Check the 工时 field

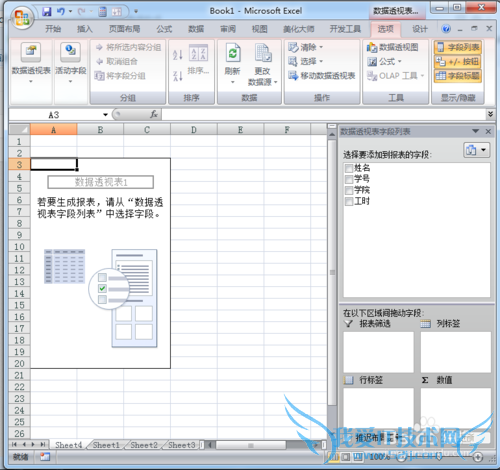point(349,201)
